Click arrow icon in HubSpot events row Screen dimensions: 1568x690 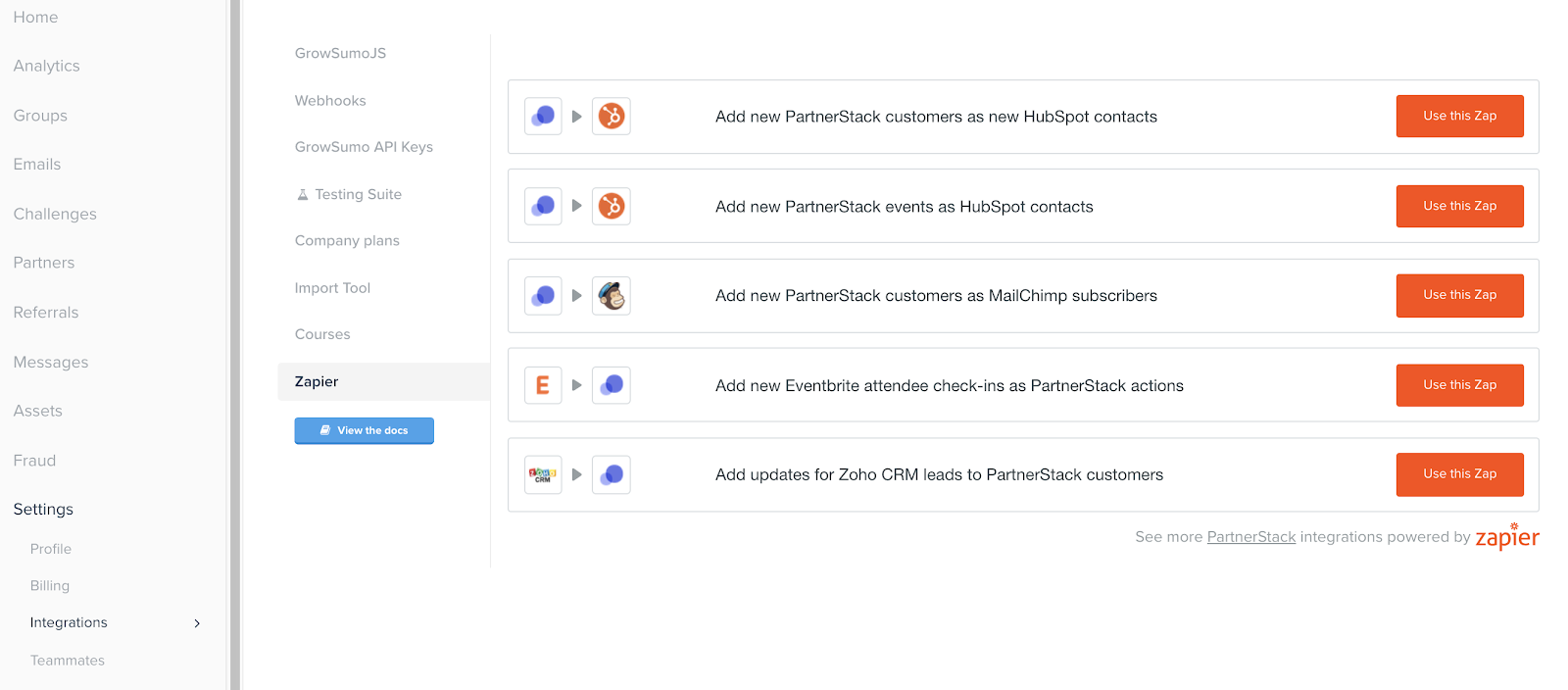(577, 206)
